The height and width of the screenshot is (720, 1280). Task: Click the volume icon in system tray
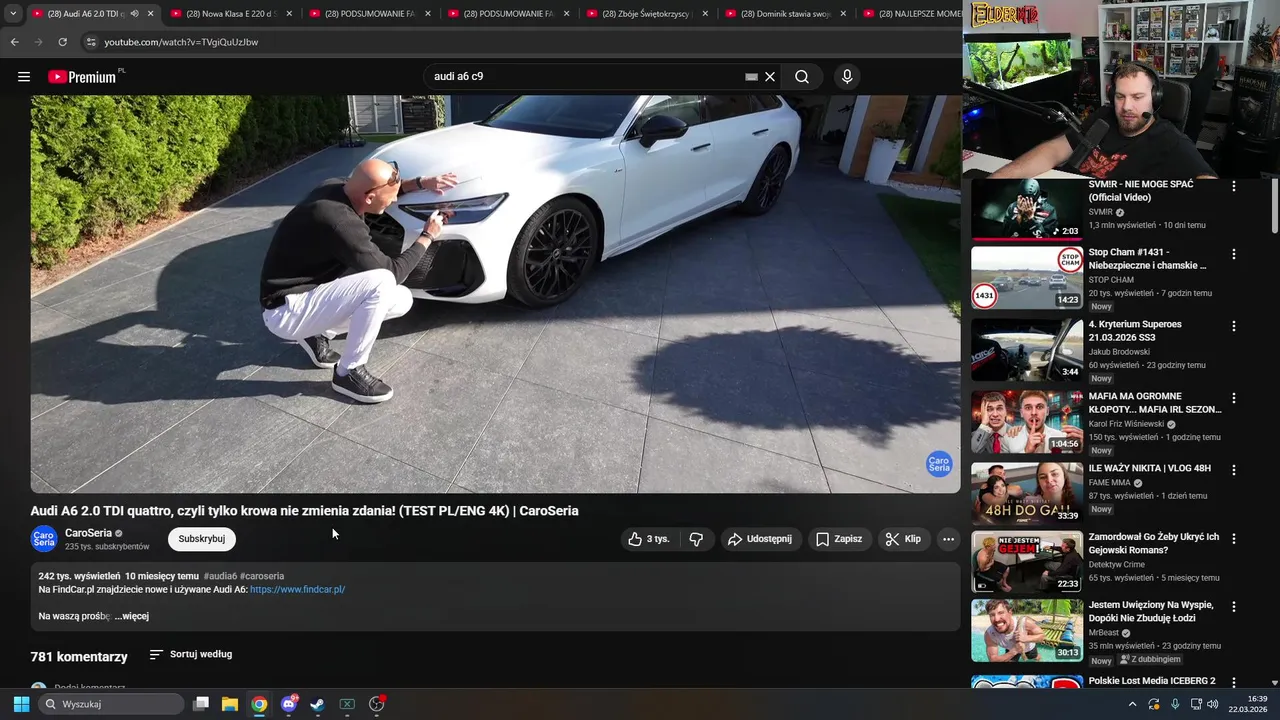point(1213,704)
